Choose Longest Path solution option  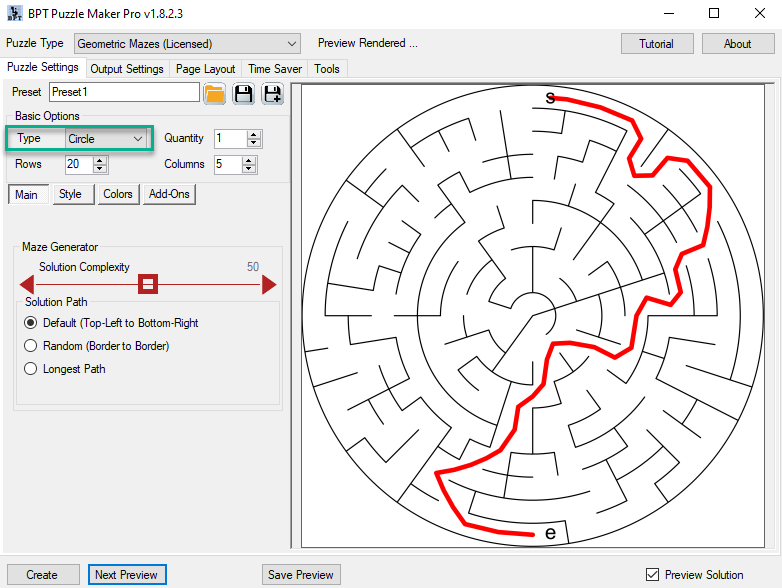30,369
